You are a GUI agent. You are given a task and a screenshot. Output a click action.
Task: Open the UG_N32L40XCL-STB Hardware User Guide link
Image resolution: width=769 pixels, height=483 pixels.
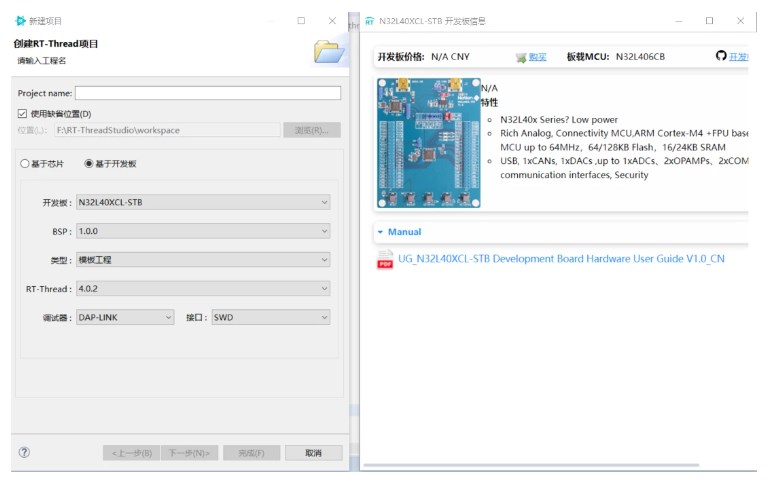[561, 259]
